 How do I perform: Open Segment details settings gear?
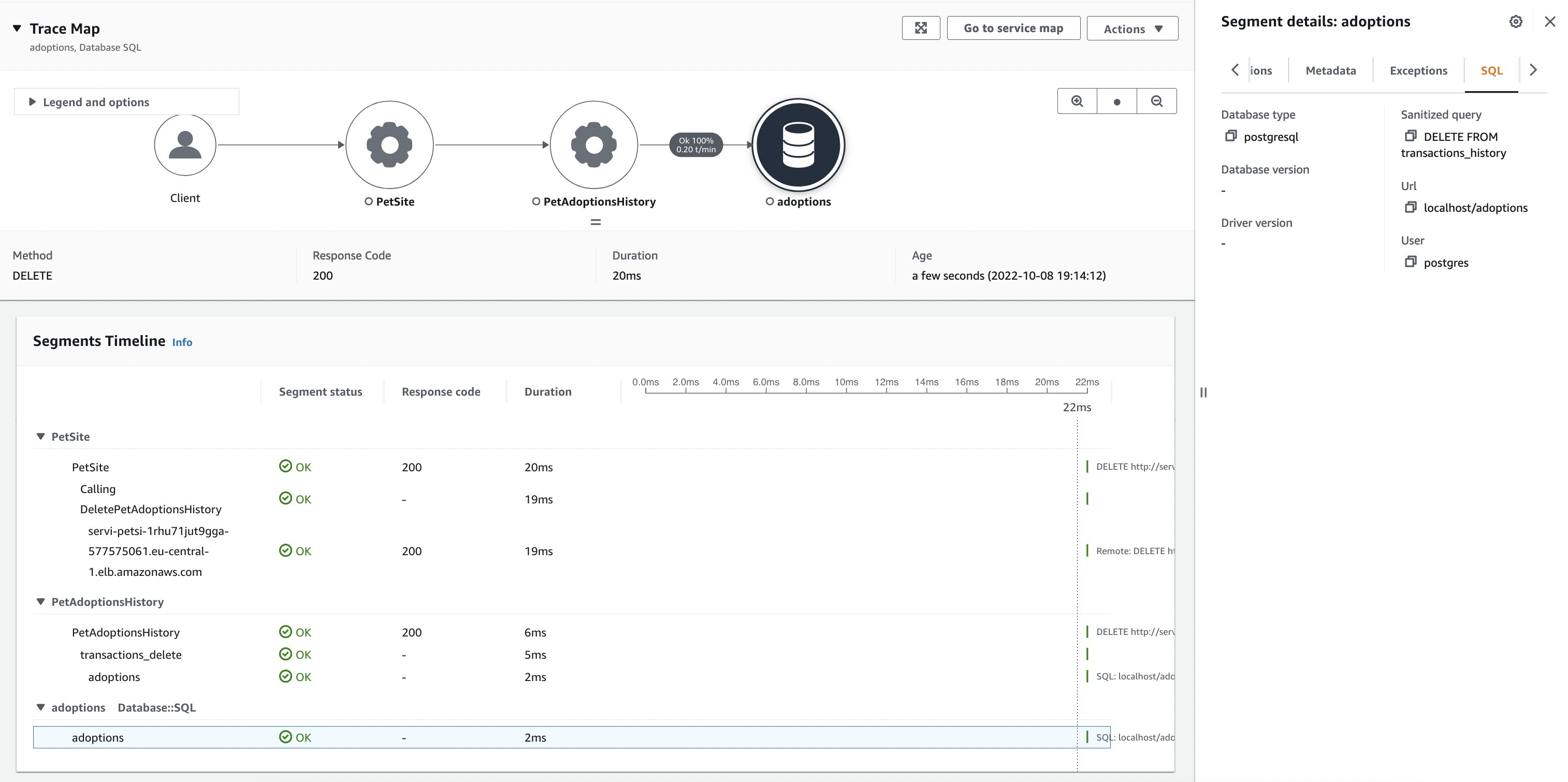point(1516,21)
